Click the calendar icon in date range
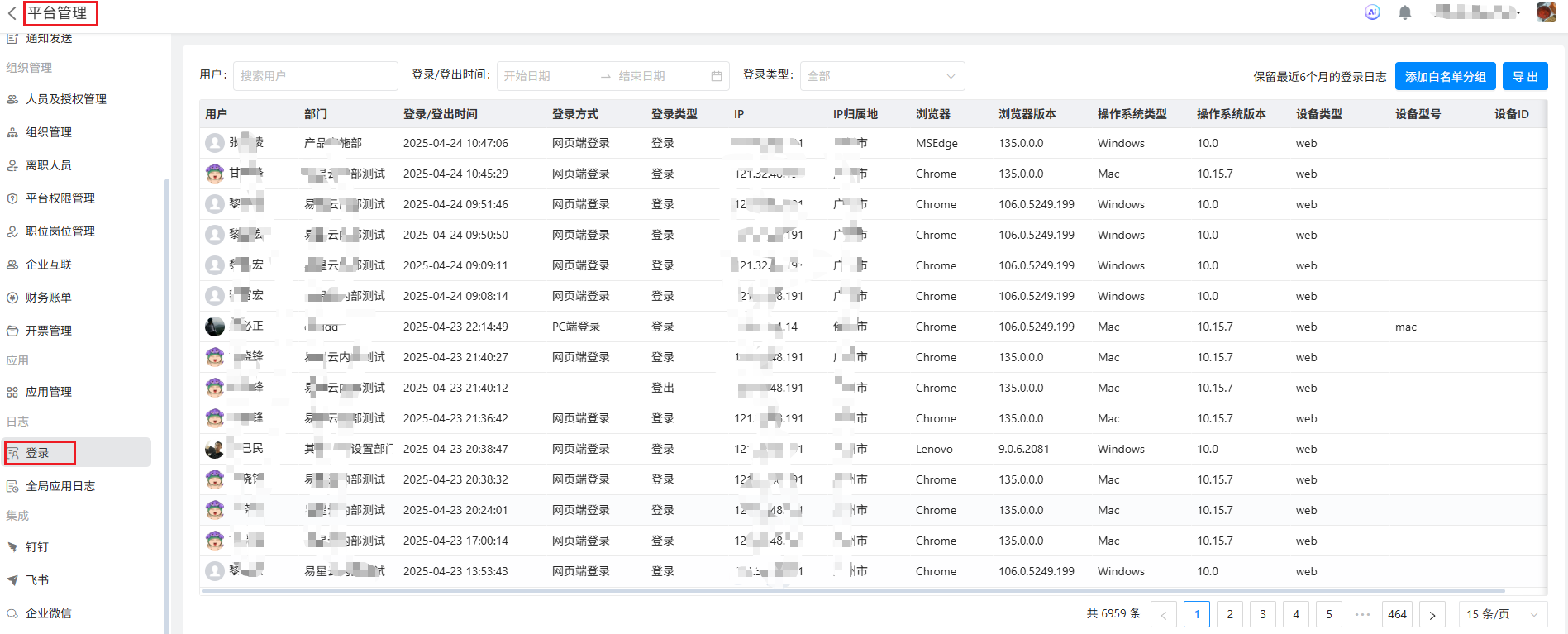 coord(716,76)
